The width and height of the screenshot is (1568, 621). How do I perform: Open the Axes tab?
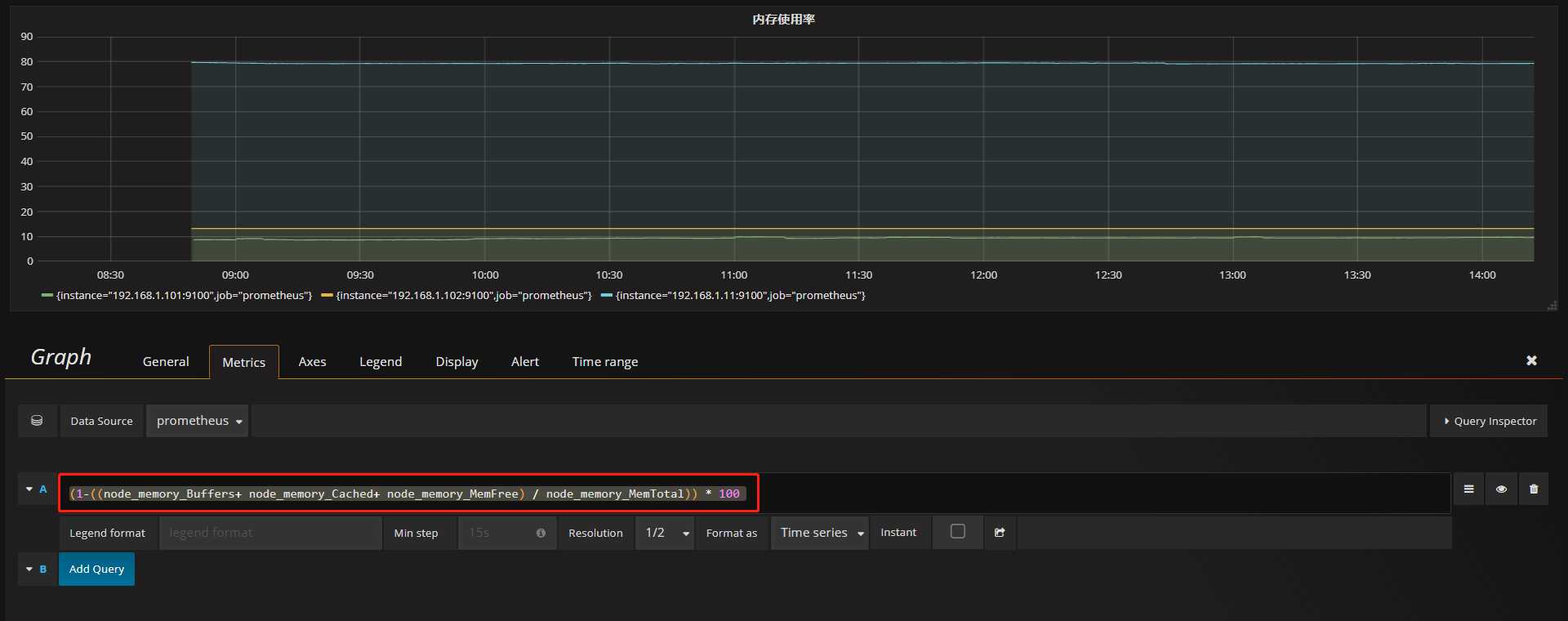(312, 361)
